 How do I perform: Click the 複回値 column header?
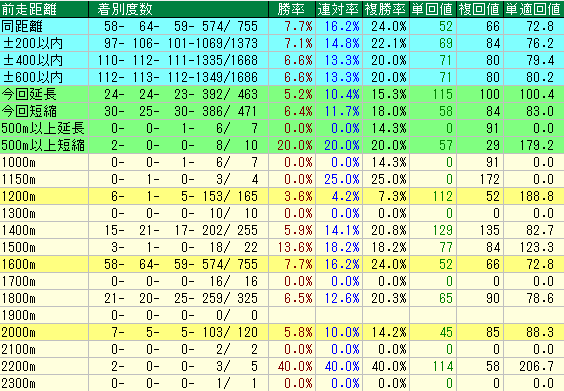(479, 9)
